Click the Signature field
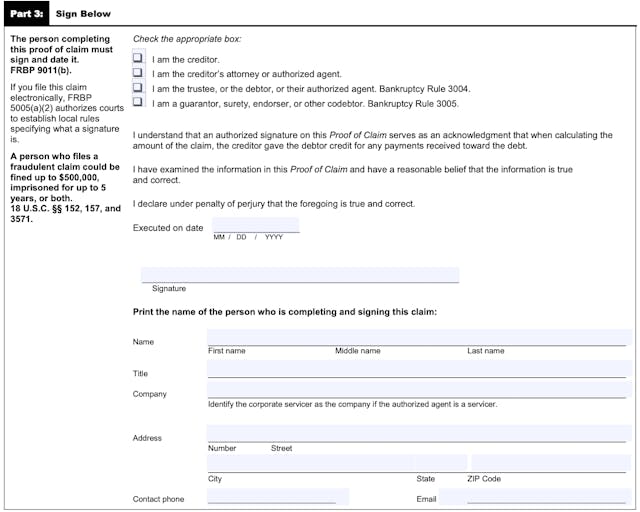640x512 pixels. [300, 275]
